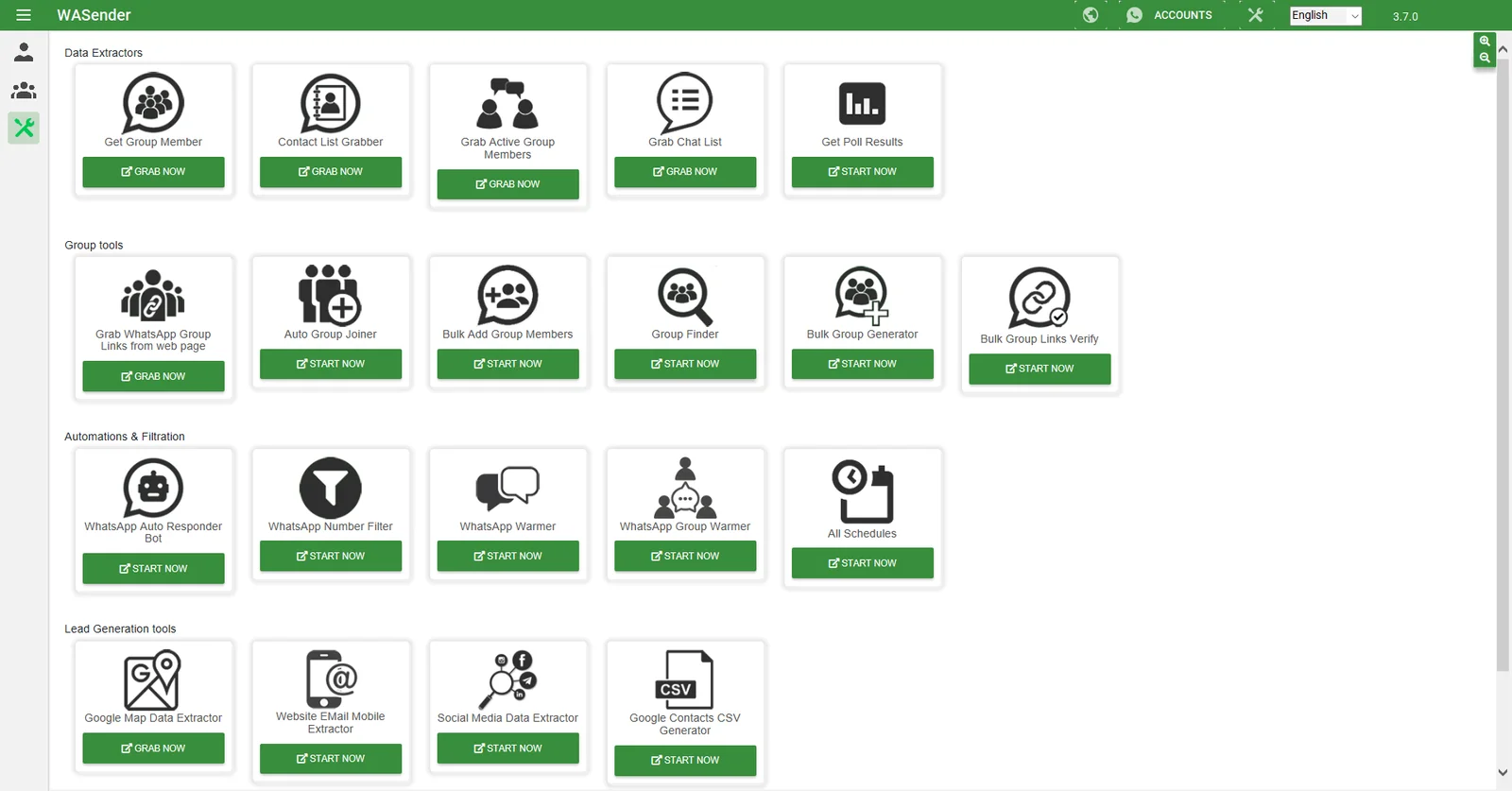
Task: Open the hamburger menu in header
Action: tap(24, 15)
